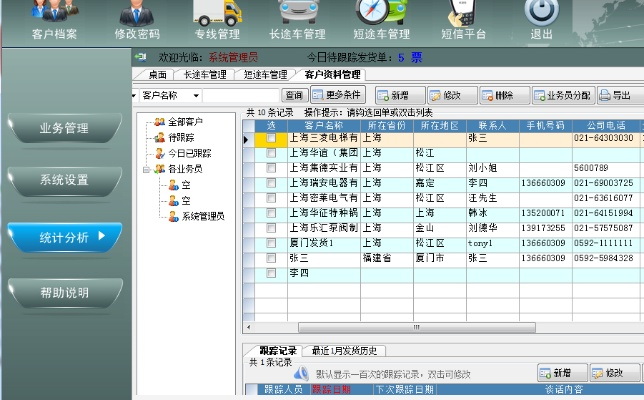Click the search text input field
The width and height of the screenshot is (644, 400).
[x=243, y=96]
